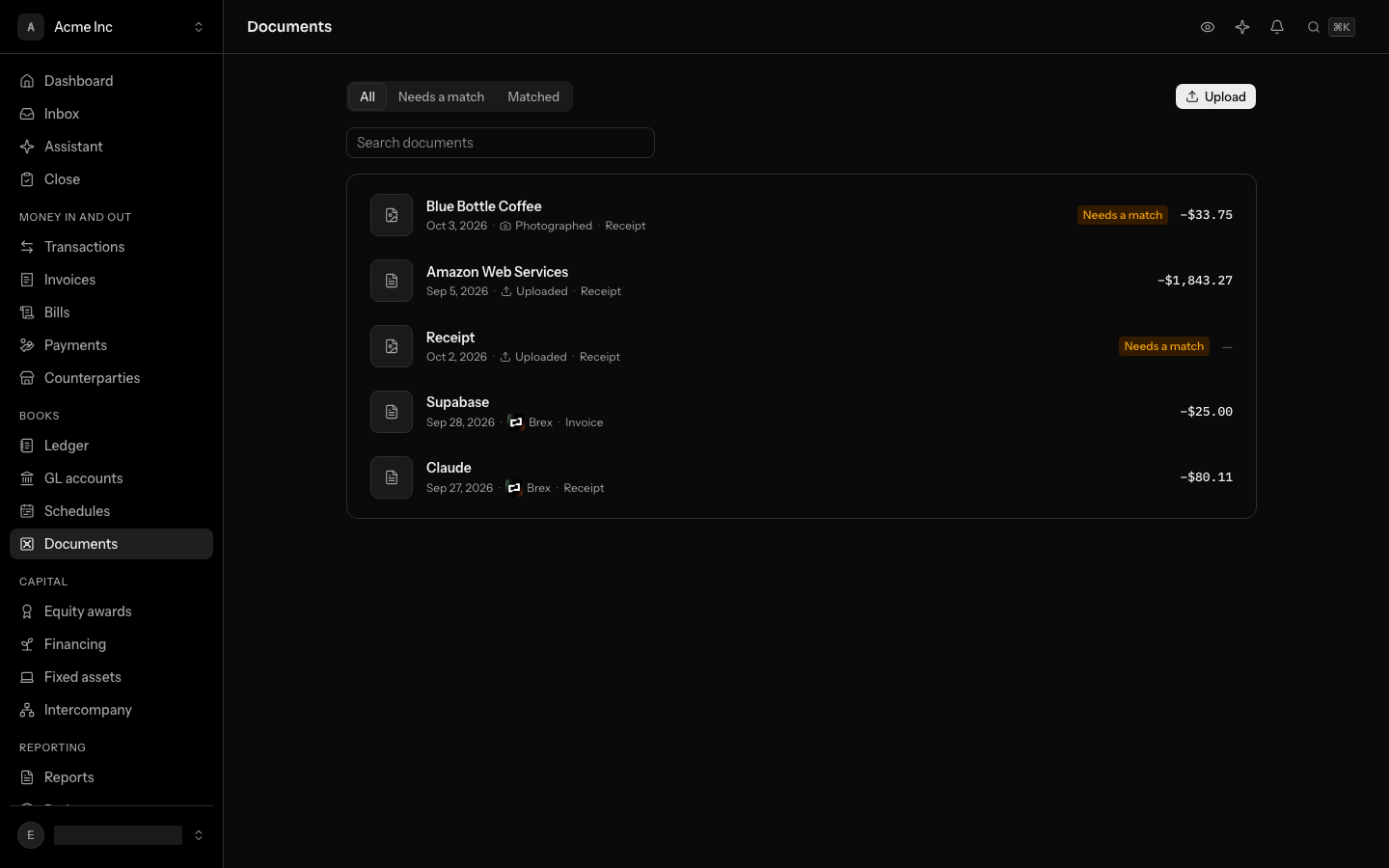Click the Blue Bottle Coffee document icon
This screenshot has width=1389, height=868.
pos(392,215)
